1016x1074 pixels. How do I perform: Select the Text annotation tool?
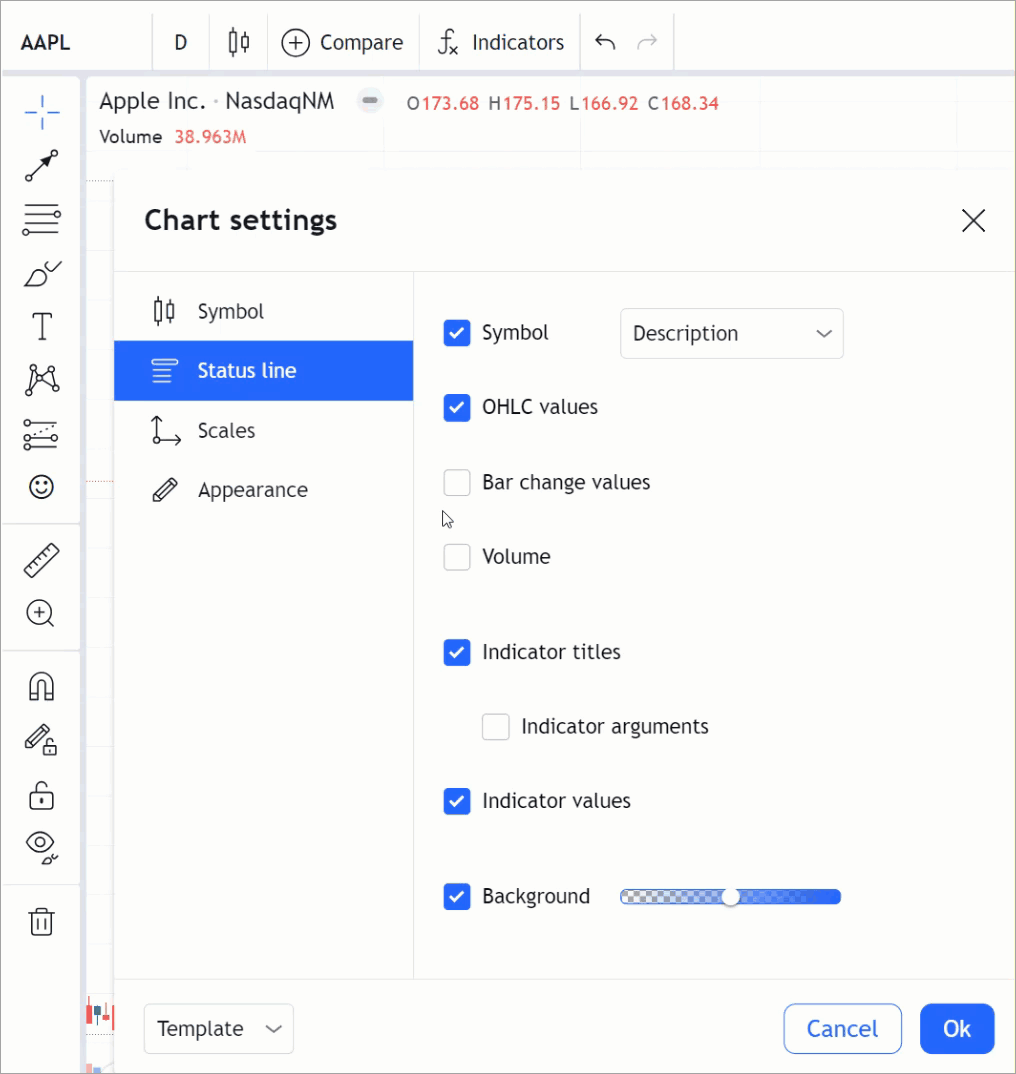40,326
